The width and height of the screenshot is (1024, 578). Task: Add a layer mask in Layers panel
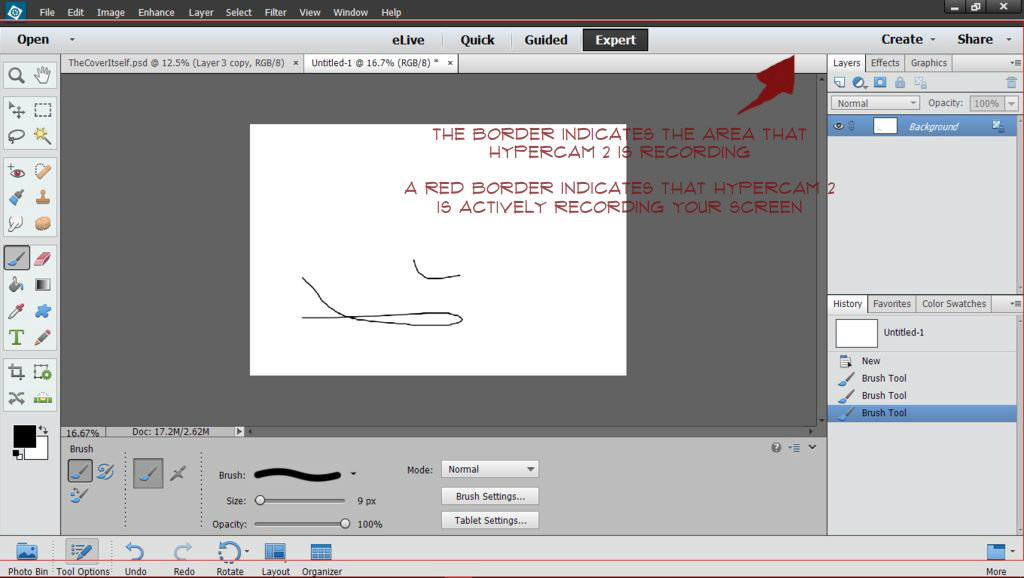click(x=880, y=82)
